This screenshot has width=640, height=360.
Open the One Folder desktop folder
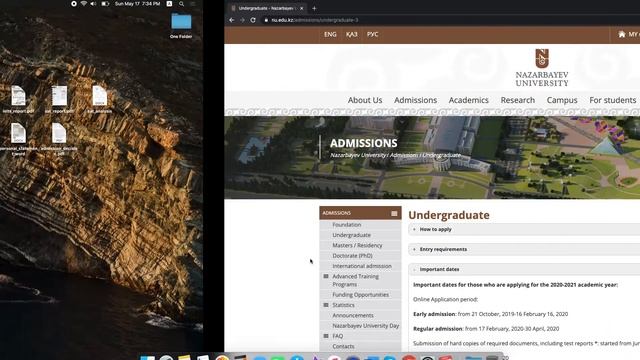(x=181, y=25)
